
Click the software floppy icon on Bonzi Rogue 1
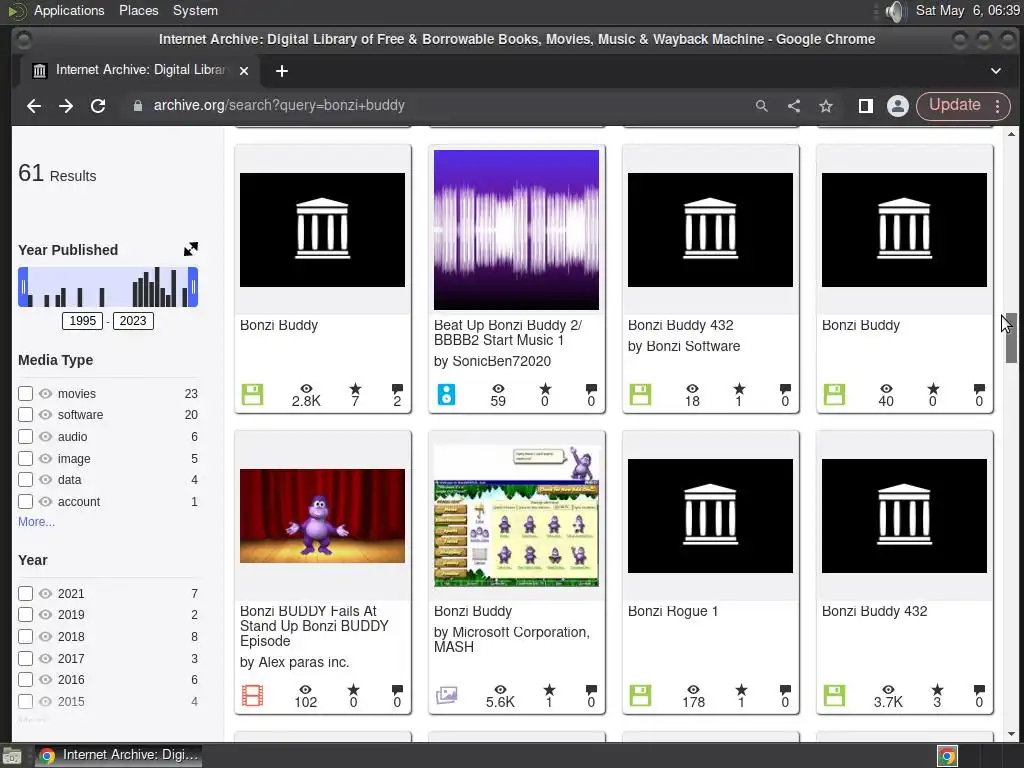click(640, 696)
